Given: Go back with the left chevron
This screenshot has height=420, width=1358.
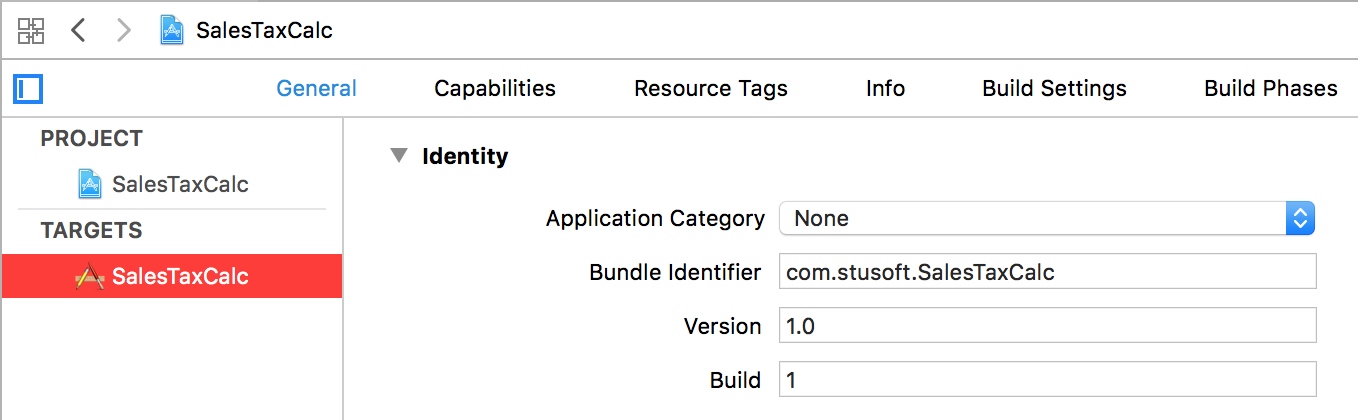Looking at the screenshot, I should pos(78,31).
